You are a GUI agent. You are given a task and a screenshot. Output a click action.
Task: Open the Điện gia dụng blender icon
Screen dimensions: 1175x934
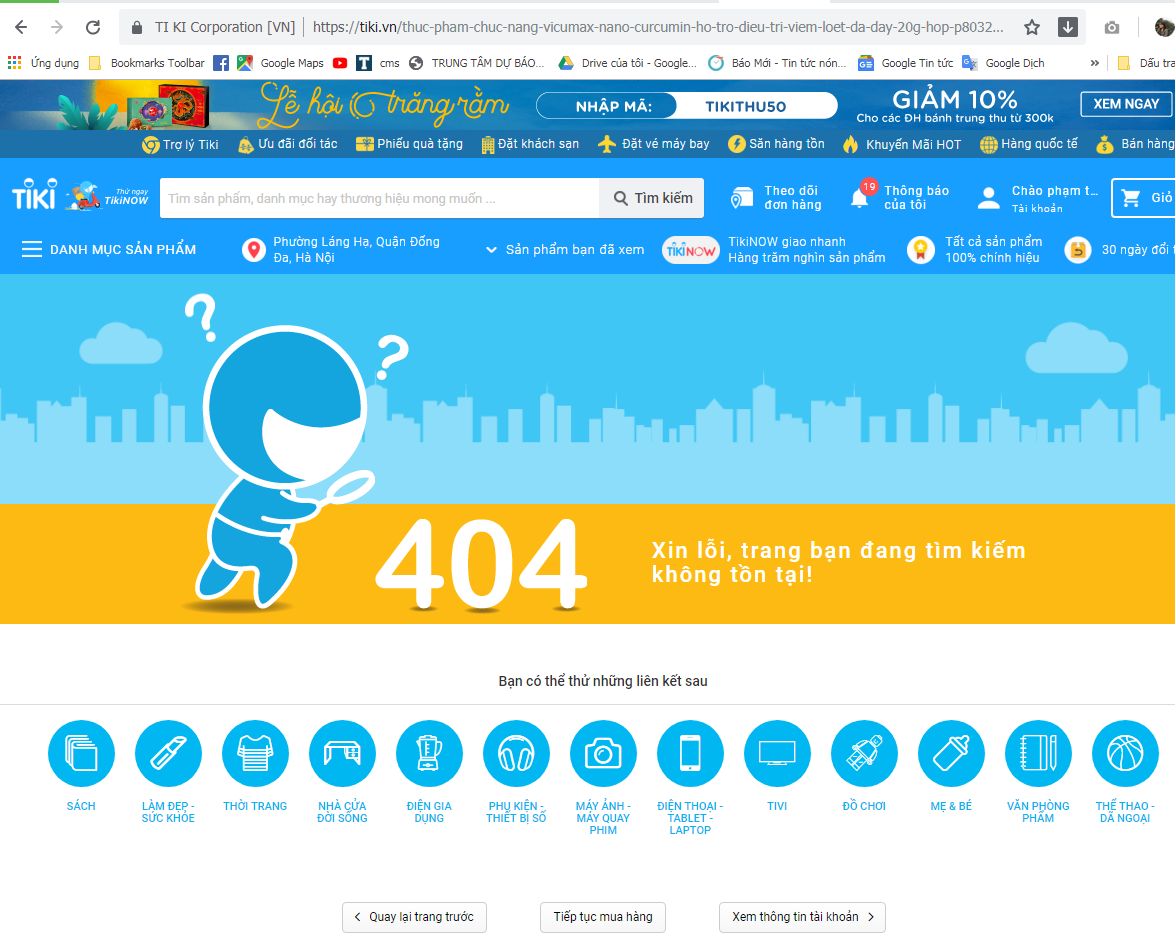tap(429, 754)
